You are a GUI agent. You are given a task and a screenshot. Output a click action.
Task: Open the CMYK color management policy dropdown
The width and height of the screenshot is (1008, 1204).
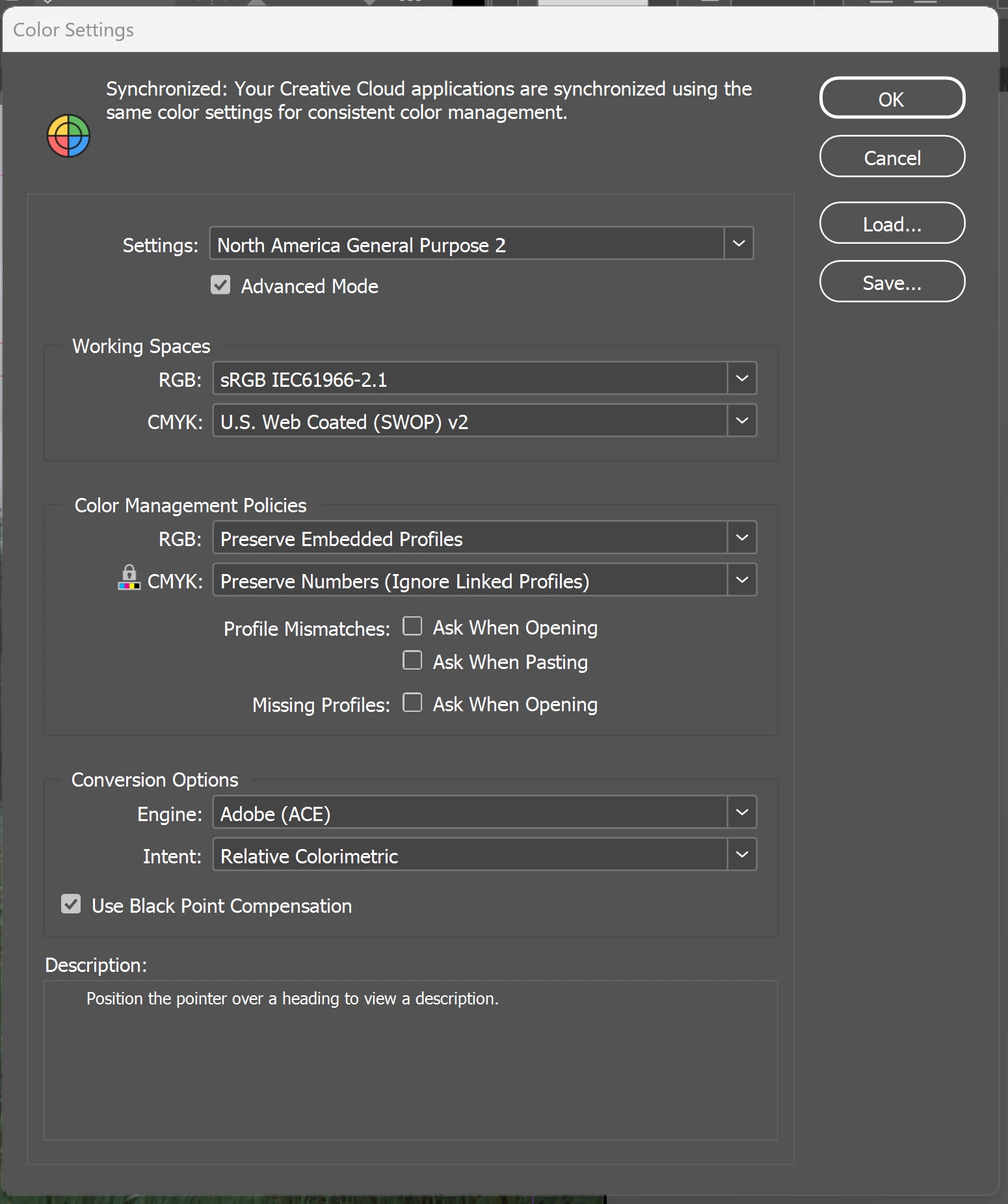click(484, 580)
